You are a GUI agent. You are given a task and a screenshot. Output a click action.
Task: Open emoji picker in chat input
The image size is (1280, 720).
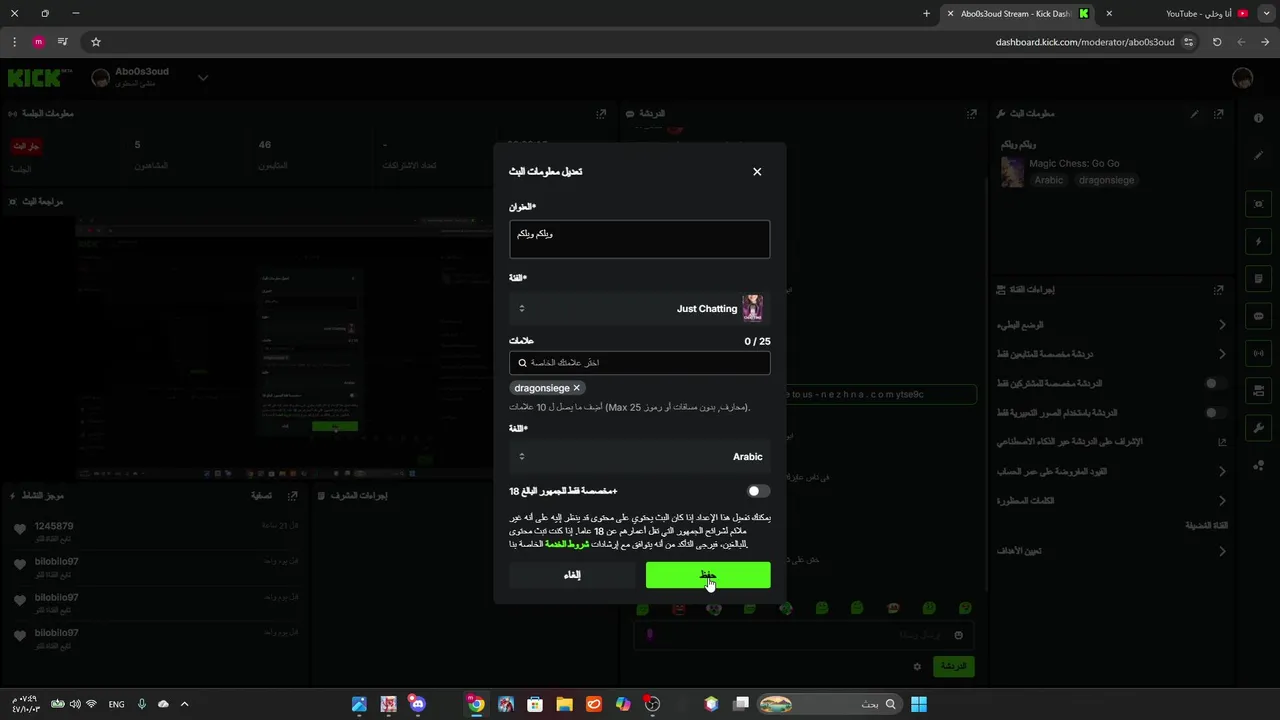958,635
